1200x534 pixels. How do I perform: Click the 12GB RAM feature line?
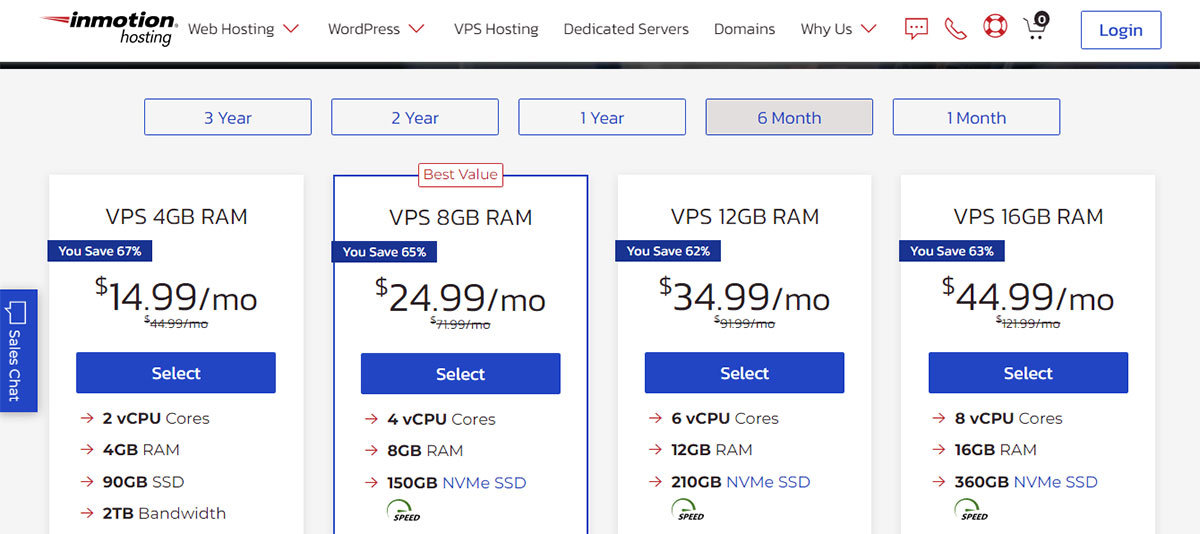(712, 449)
